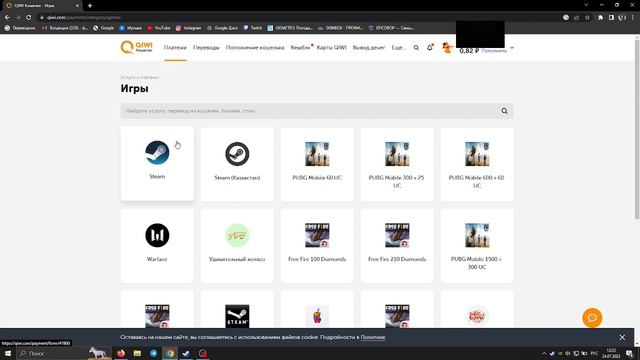Click the search button in services field

click(x=505, y=111)
